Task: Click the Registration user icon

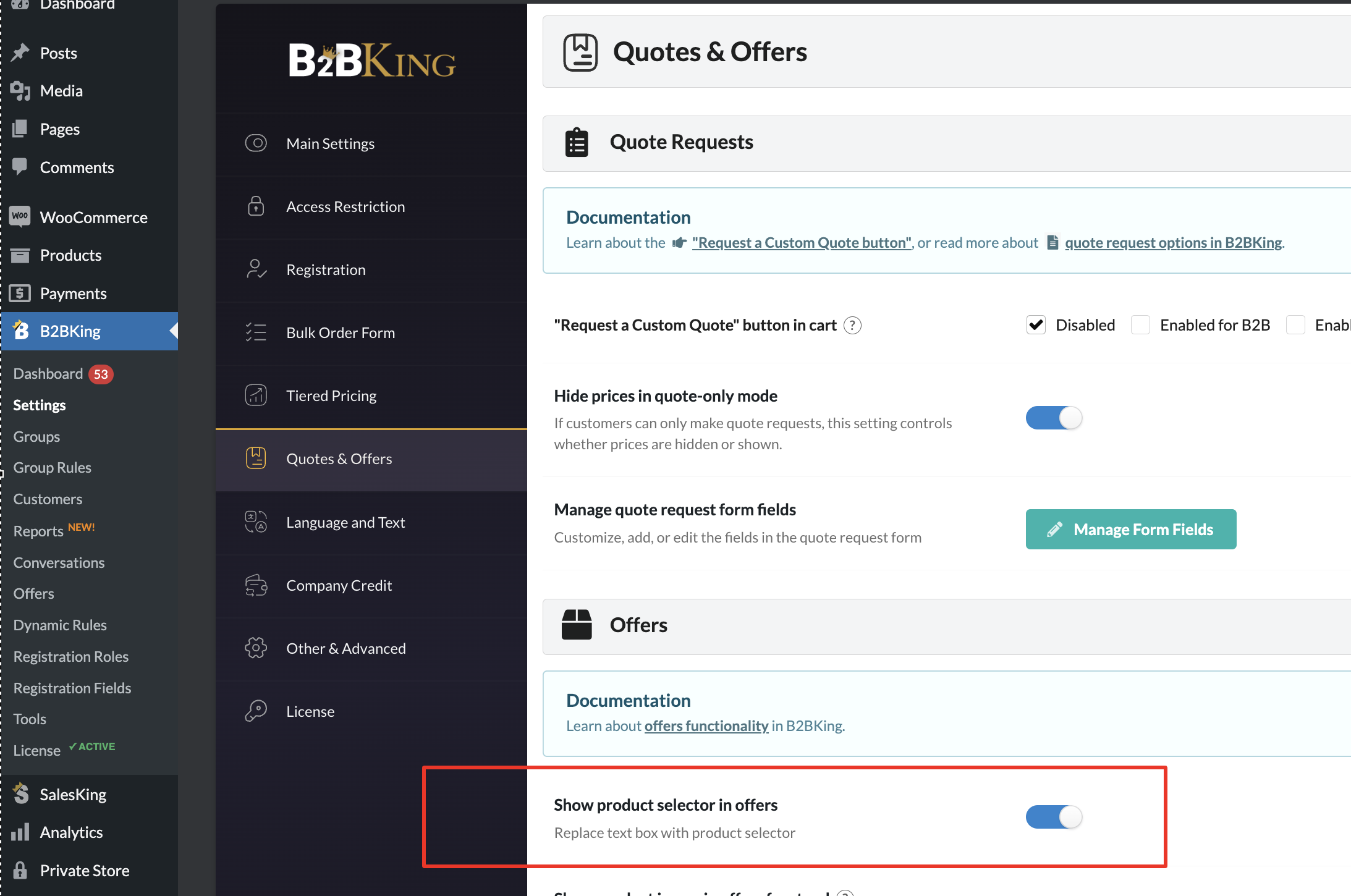Action: [256, 269]
